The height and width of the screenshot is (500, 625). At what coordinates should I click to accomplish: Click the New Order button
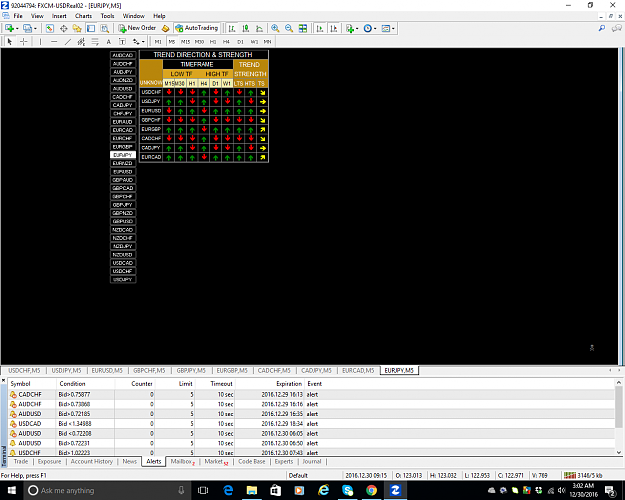(137, 28)
